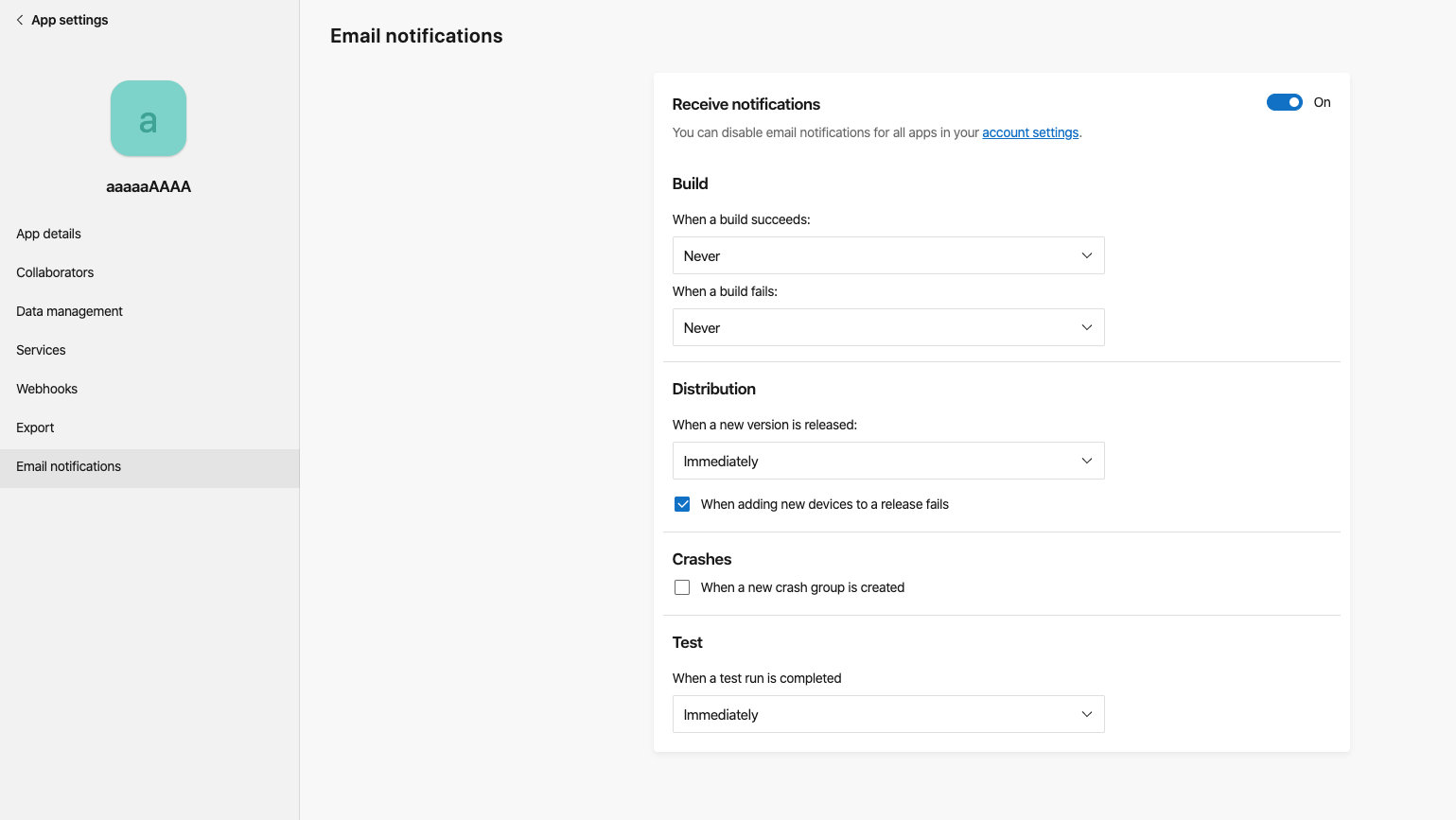
Task: Open the account settings link
Action: tap(1030, 132)
